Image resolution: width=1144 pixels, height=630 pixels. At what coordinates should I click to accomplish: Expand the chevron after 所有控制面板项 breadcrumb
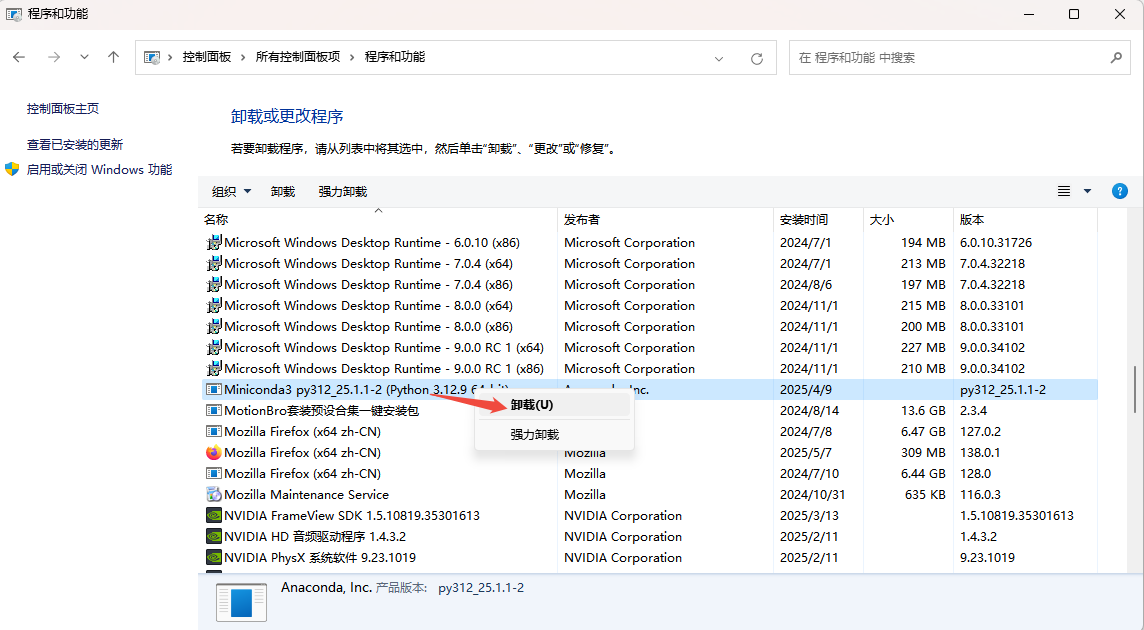click(x=352, y=57)
